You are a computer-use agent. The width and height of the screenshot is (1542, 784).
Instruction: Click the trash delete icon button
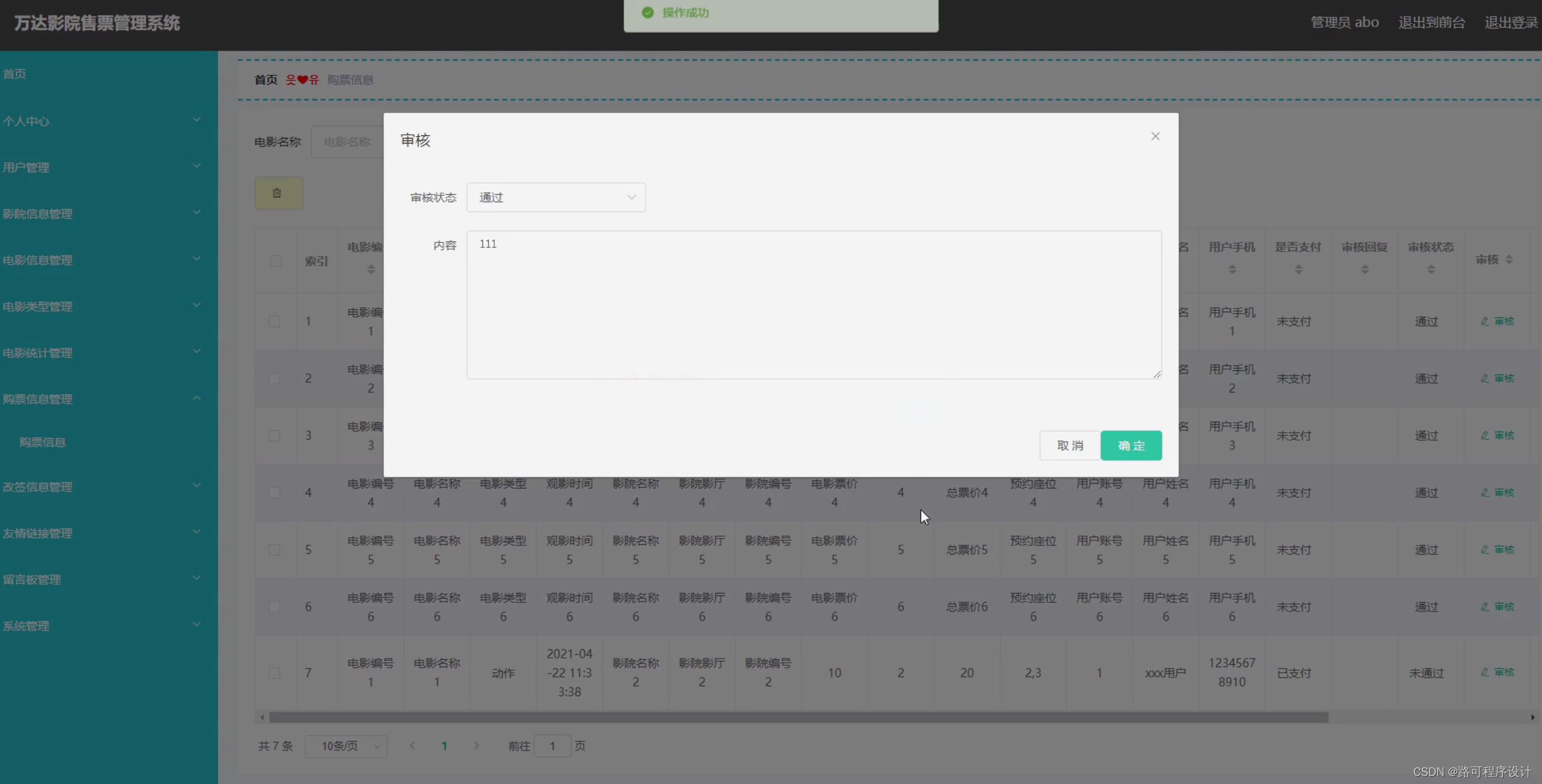click(278, 193)
